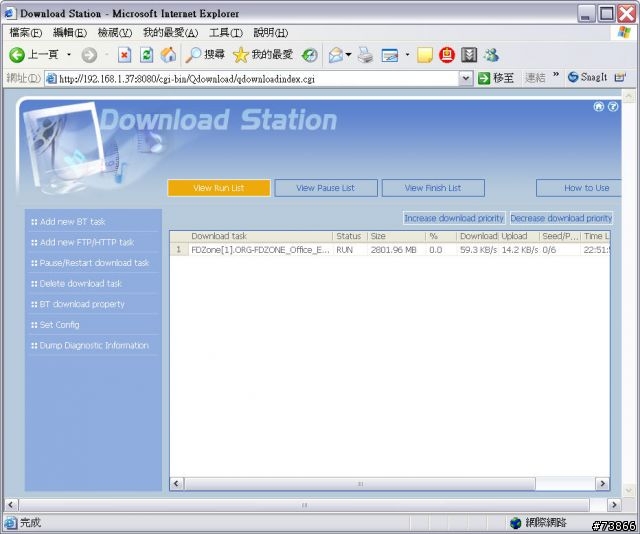Refresh the page with the green arrows icon
This screenshot has height=534, width=640.
[147, 55]
